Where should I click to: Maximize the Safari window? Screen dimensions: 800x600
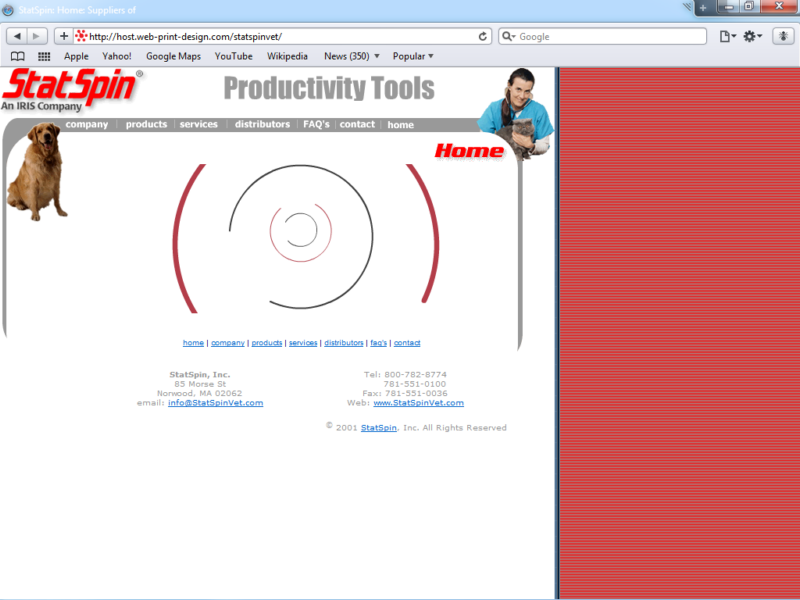pyautogui.click(x=749, y=7)
